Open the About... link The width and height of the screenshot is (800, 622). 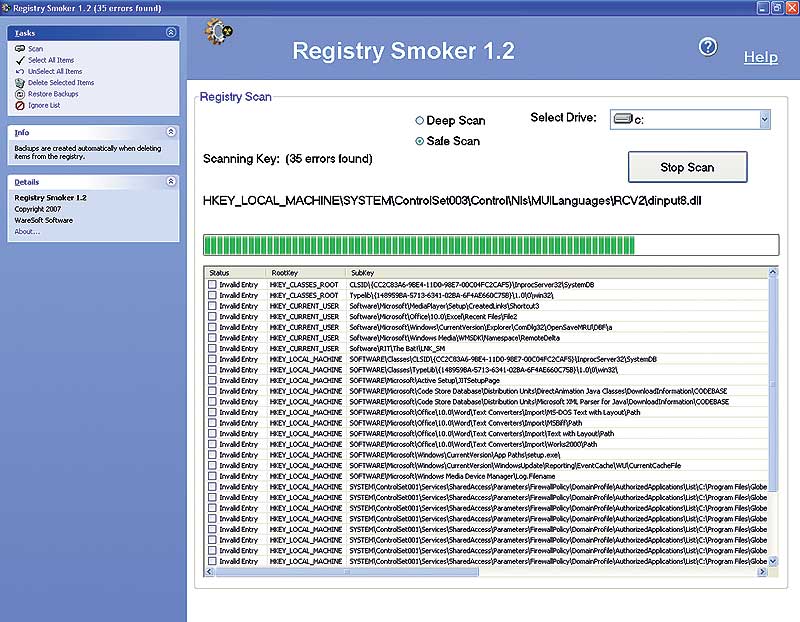(x=27, y=232)
